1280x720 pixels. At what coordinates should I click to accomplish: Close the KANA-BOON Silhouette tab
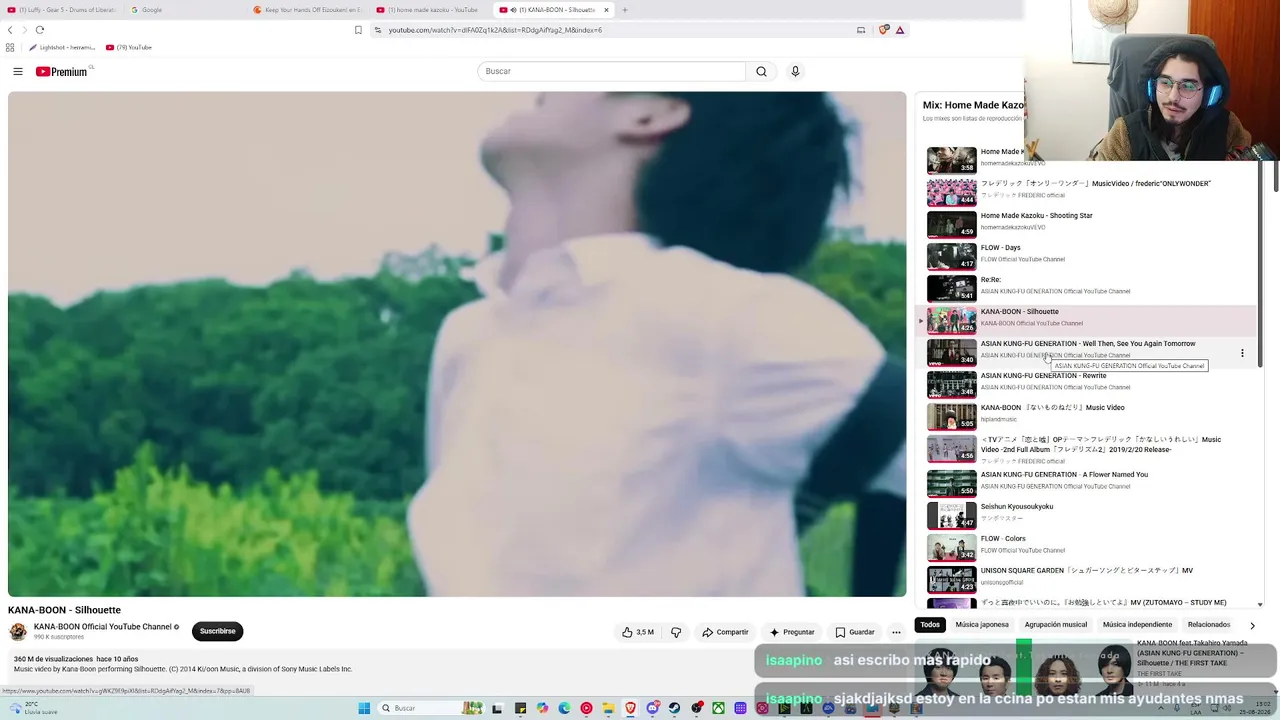pos(606,10)
